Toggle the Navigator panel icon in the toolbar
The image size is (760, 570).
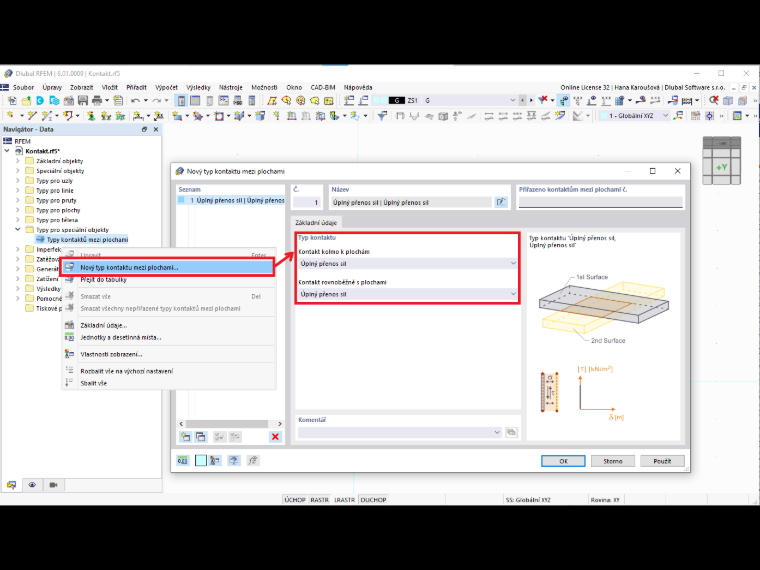181,101
